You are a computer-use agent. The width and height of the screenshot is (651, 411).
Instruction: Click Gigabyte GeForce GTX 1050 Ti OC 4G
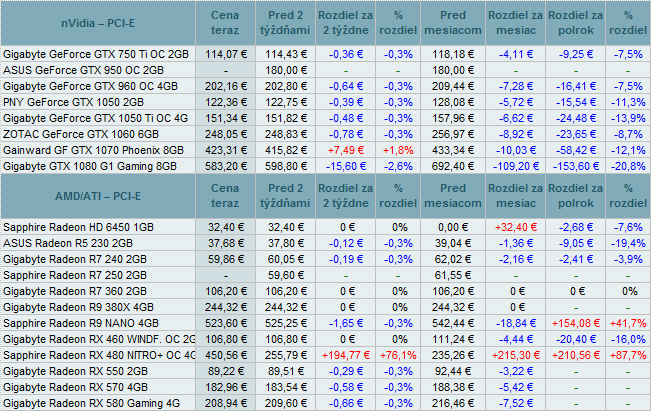click(95, 118)
